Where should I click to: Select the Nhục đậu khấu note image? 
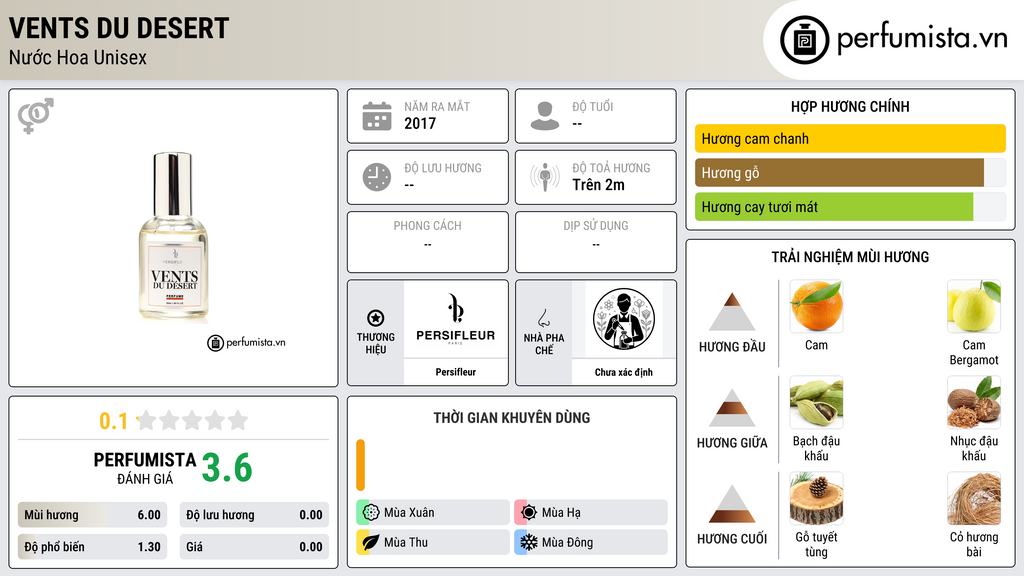pyautogui.click(x=974, y=402)
